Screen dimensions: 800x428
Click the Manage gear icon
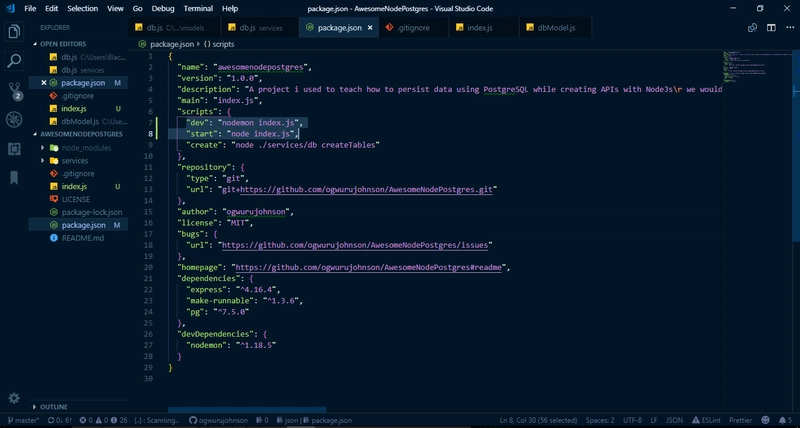[14, 398]
